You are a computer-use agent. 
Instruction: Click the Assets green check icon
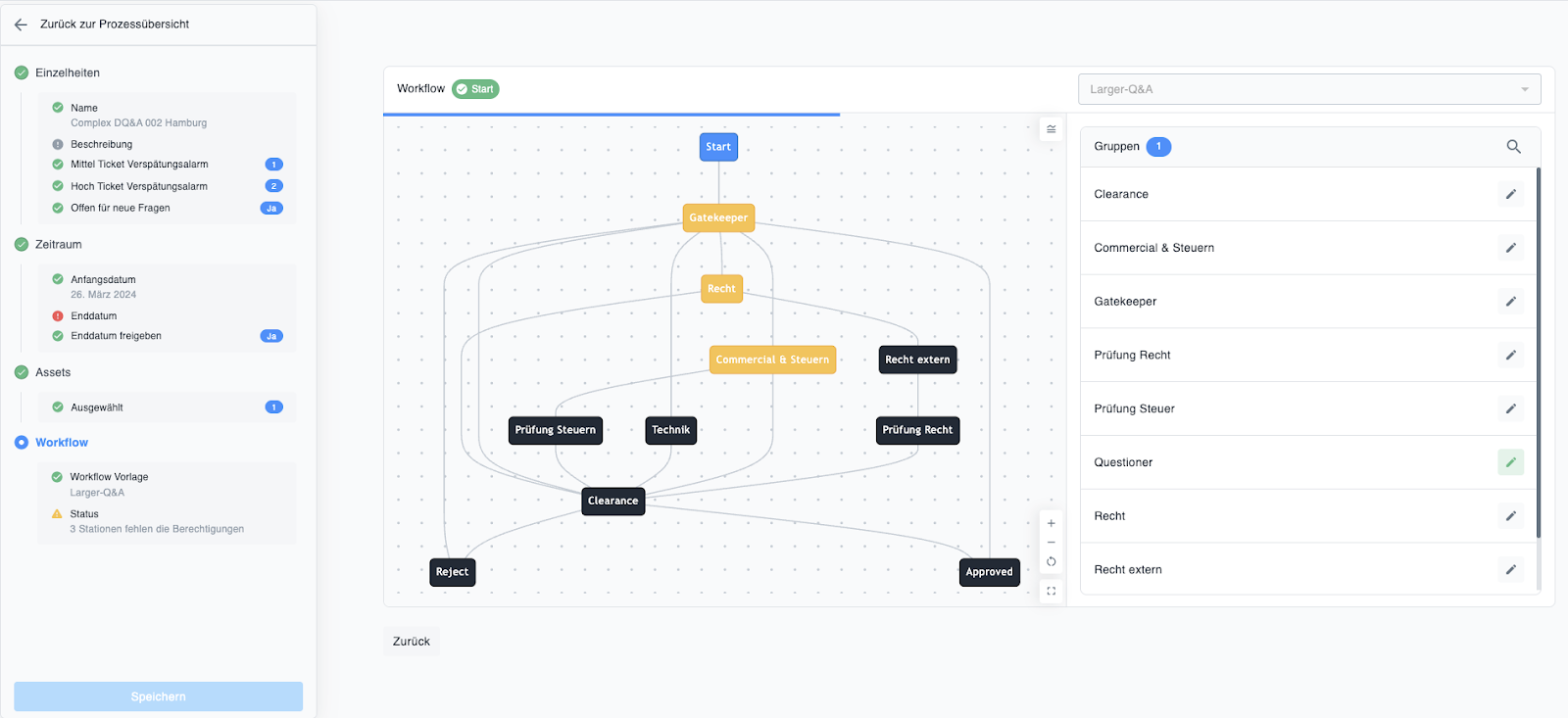click(22, 372)
